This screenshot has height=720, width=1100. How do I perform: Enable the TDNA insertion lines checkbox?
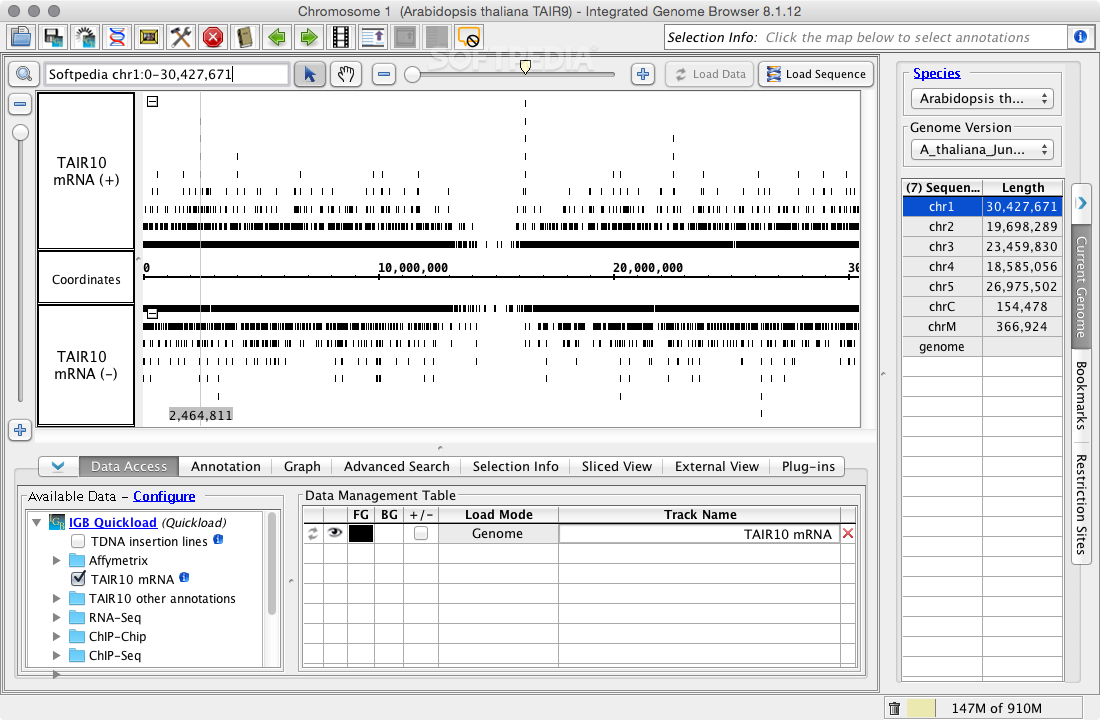click(78, 541)
